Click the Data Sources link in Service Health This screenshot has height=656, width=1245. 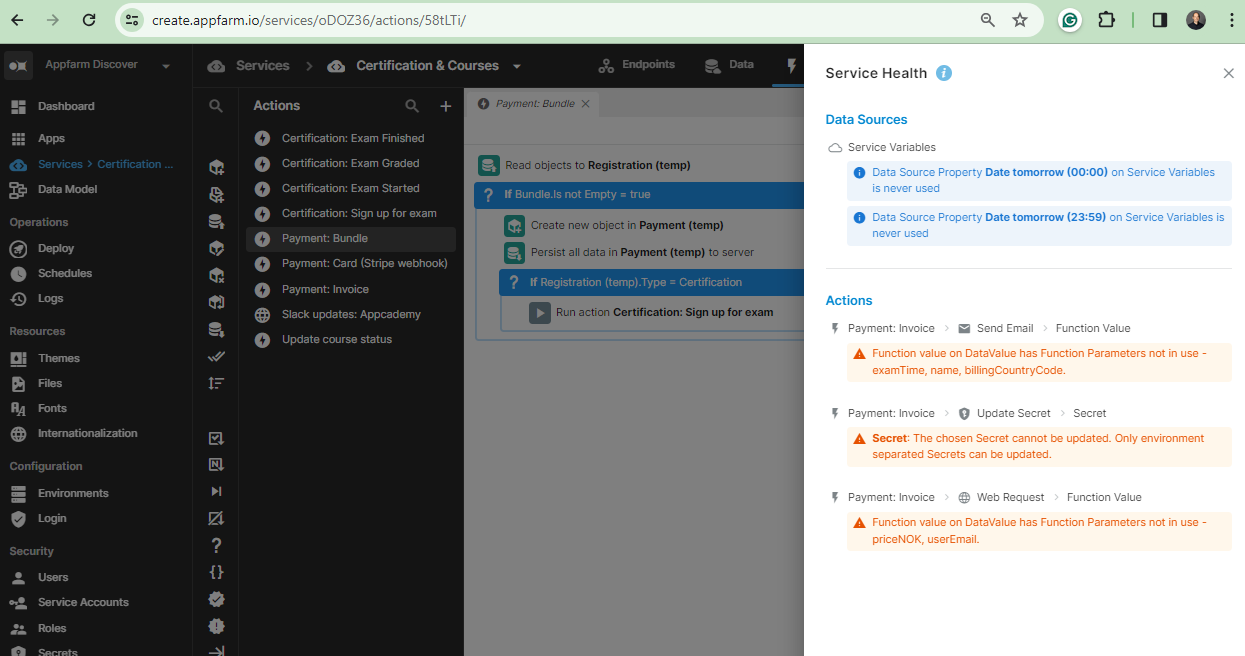coord(866,119)
